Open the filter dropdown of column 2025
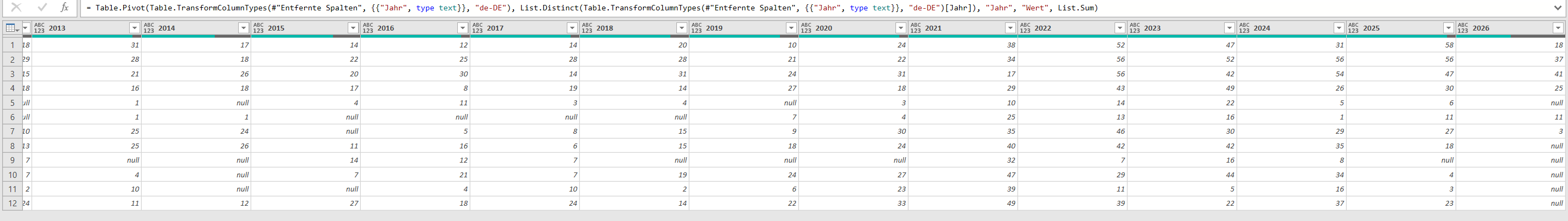This screenshot has height=221, width=1568. coord(1449,28)
